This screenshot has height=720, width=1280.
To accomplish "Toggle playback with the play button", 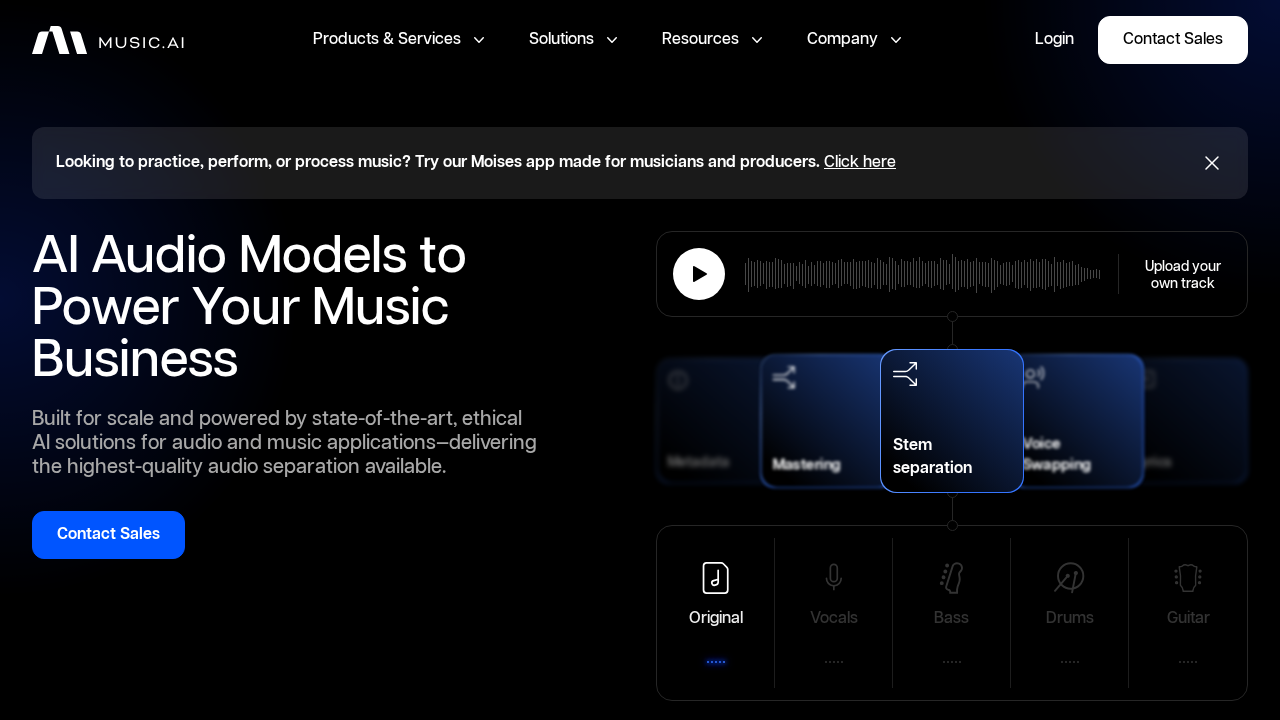I will (x=699, y=273).
